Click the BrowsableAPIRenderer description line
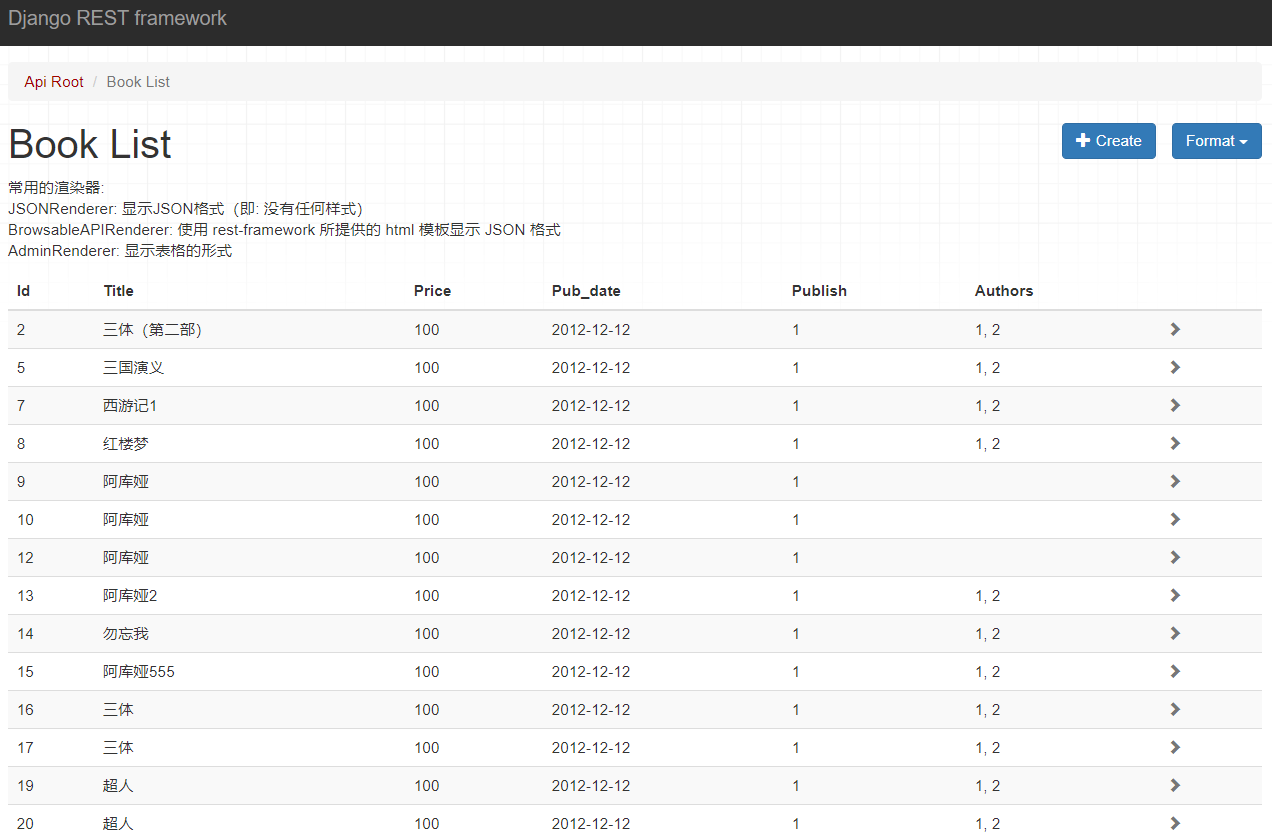This screenshot has width=1272, height=840. (284, 230)
